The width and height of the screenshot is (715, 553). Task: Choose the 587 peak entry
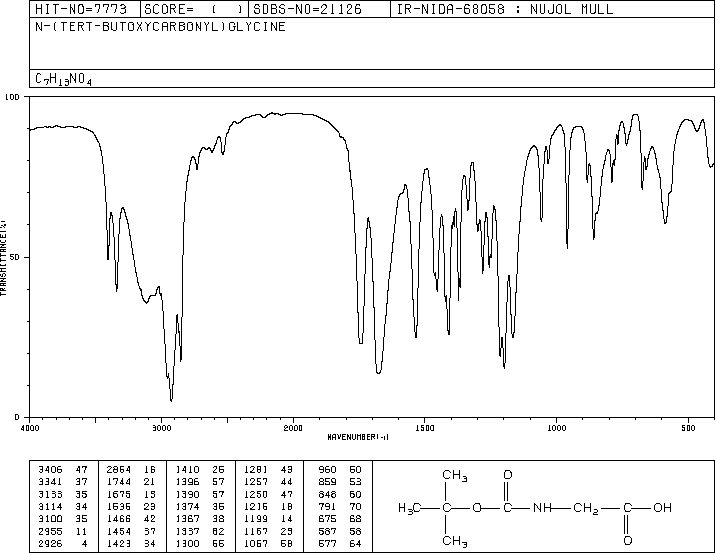tap(327, 531)
